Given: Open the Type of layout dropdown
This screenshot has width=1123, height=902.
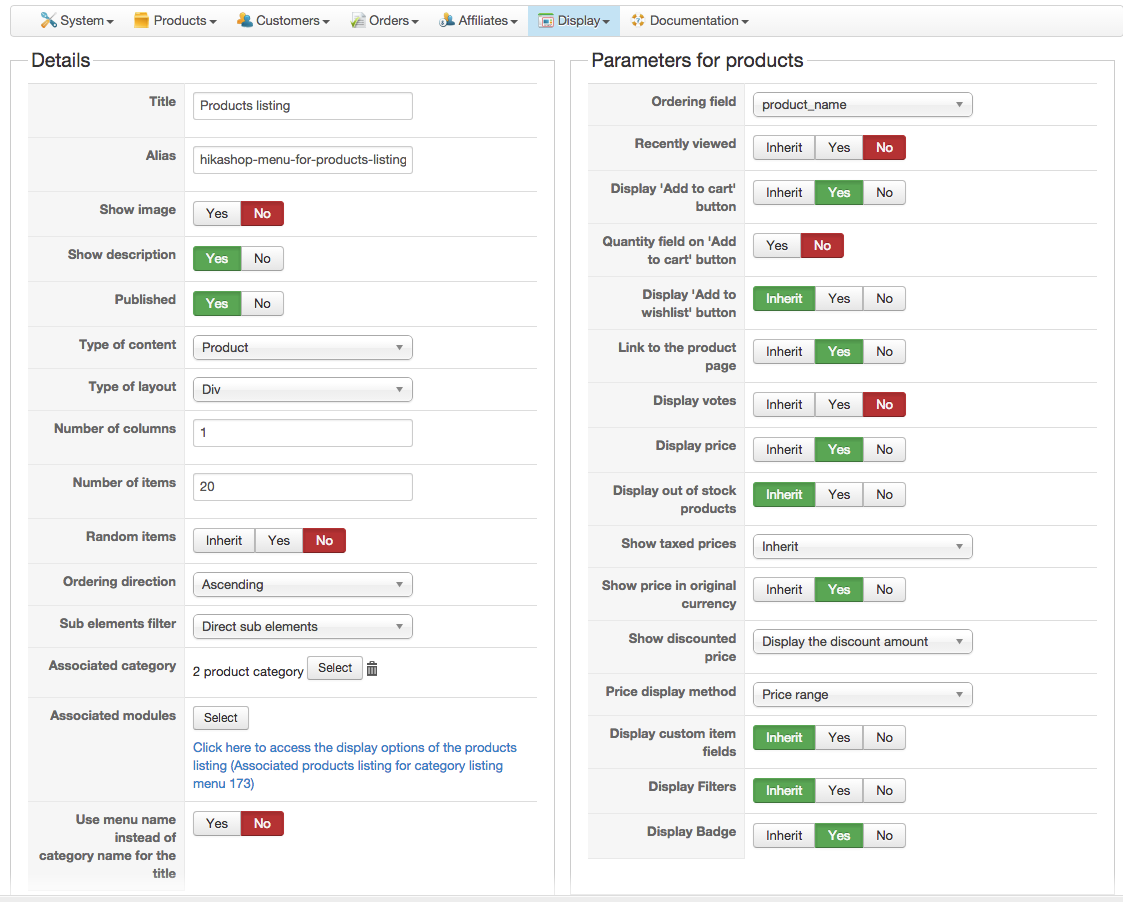Looking at the screenshot, I should click(x=302, y=389).
